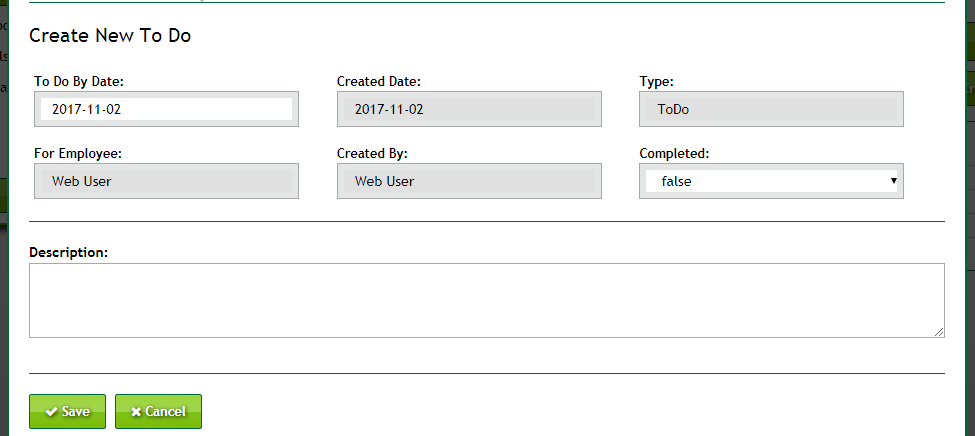Click the To Do By Date field
975x436 pixels.
click(166, 109)
